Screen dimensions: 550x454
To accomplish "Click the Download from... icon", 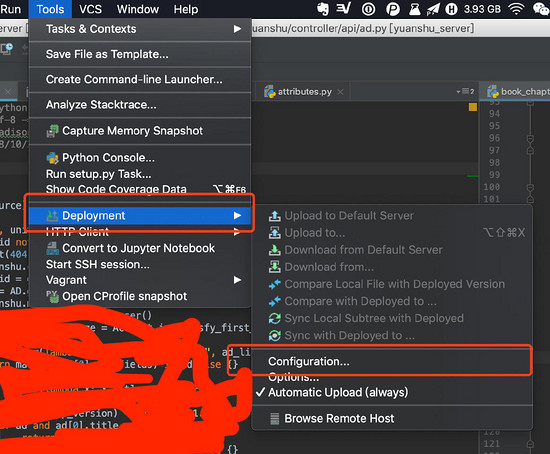I will pyautogui.click(x=275, y=267).
